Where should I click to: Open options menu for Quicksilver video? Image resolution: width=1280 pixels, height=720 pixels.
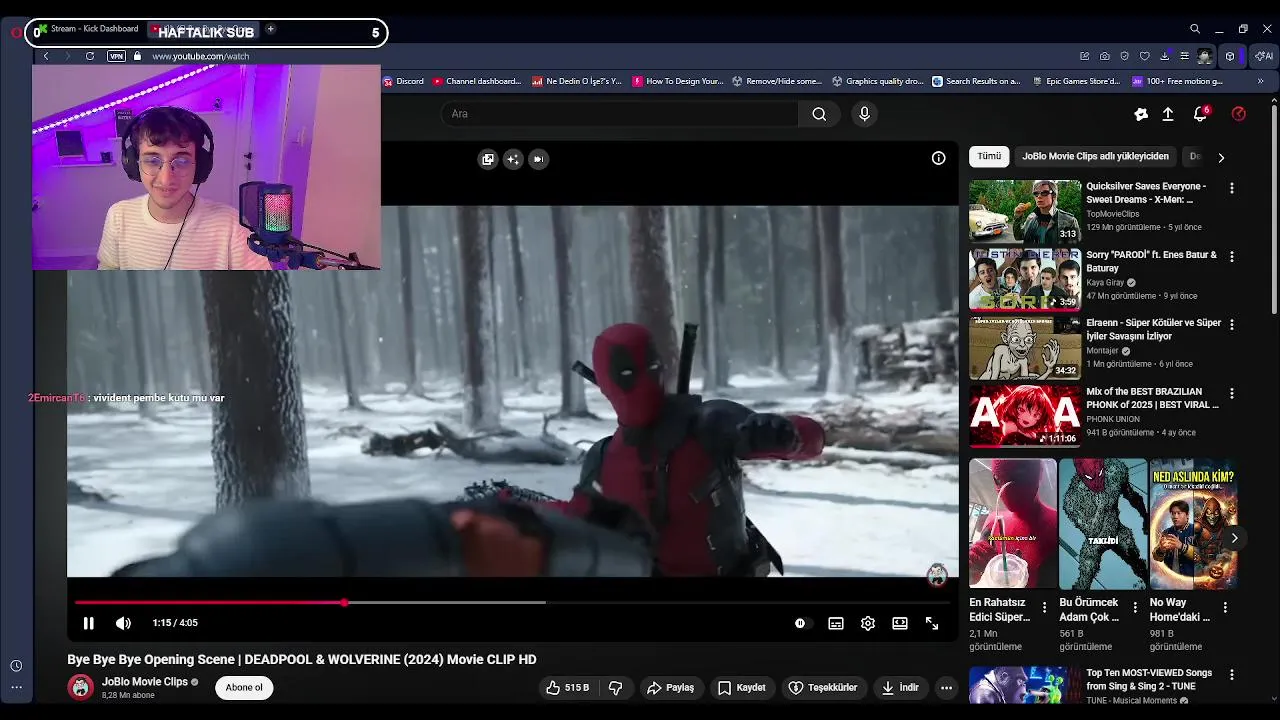click(x=1231, y=188)
